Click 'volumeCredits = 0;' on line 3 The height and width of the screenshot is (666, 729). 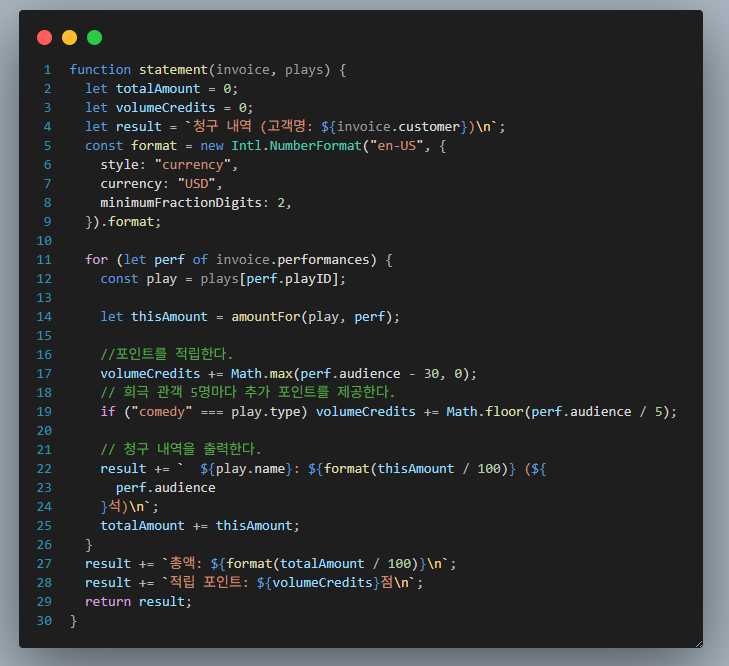click(185, 108)
